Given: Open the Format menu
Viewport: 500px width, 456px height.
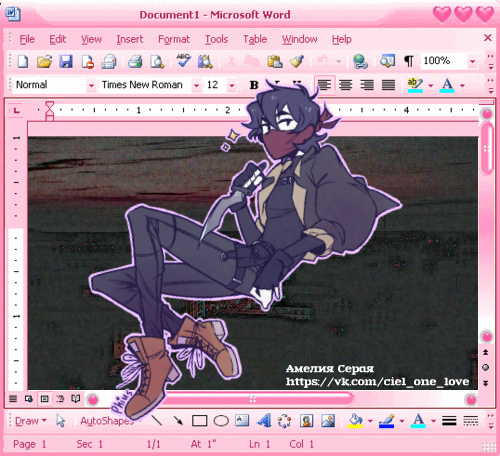Looking at the screenshot, I should (174, 39).
